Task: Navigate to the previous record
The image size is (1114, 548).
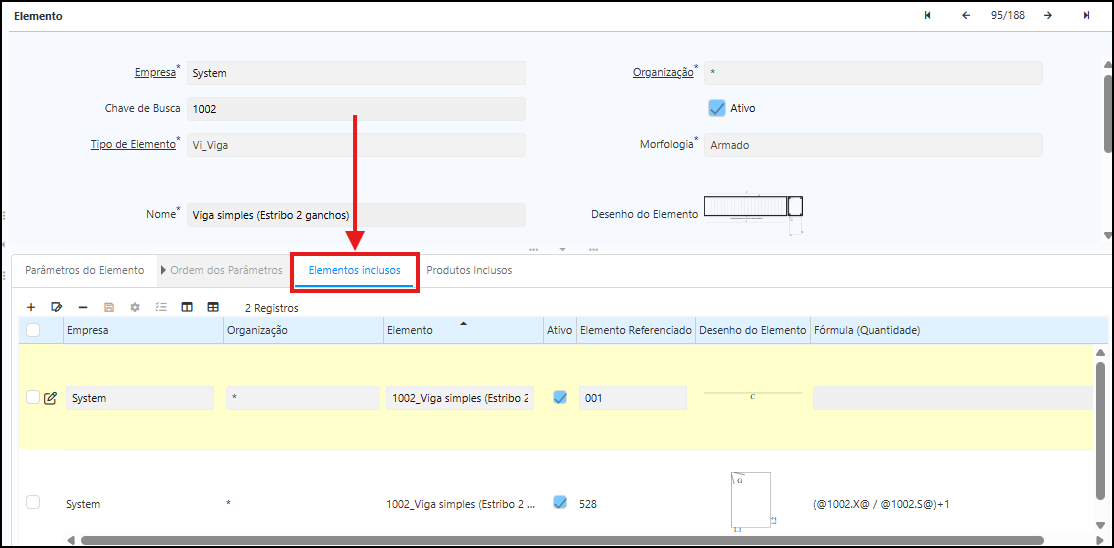Action: [966, 16]
